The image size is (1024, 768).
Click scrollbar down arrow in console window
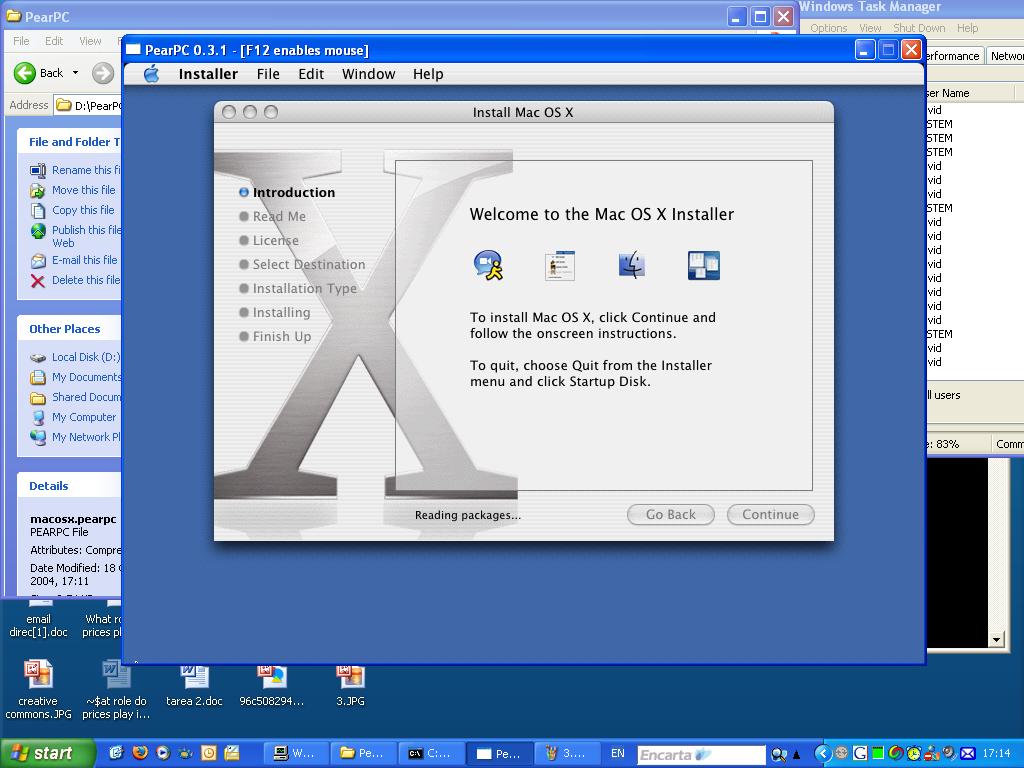tap(996, 640)
